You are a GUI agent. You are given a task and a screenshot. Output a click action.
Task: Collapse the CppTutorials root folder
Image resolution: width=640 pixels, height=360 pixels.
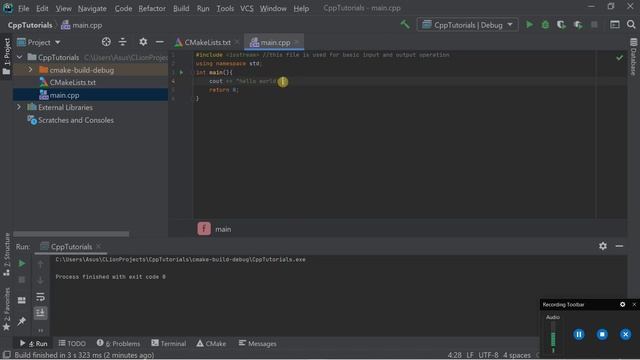(x=20, y=57)
